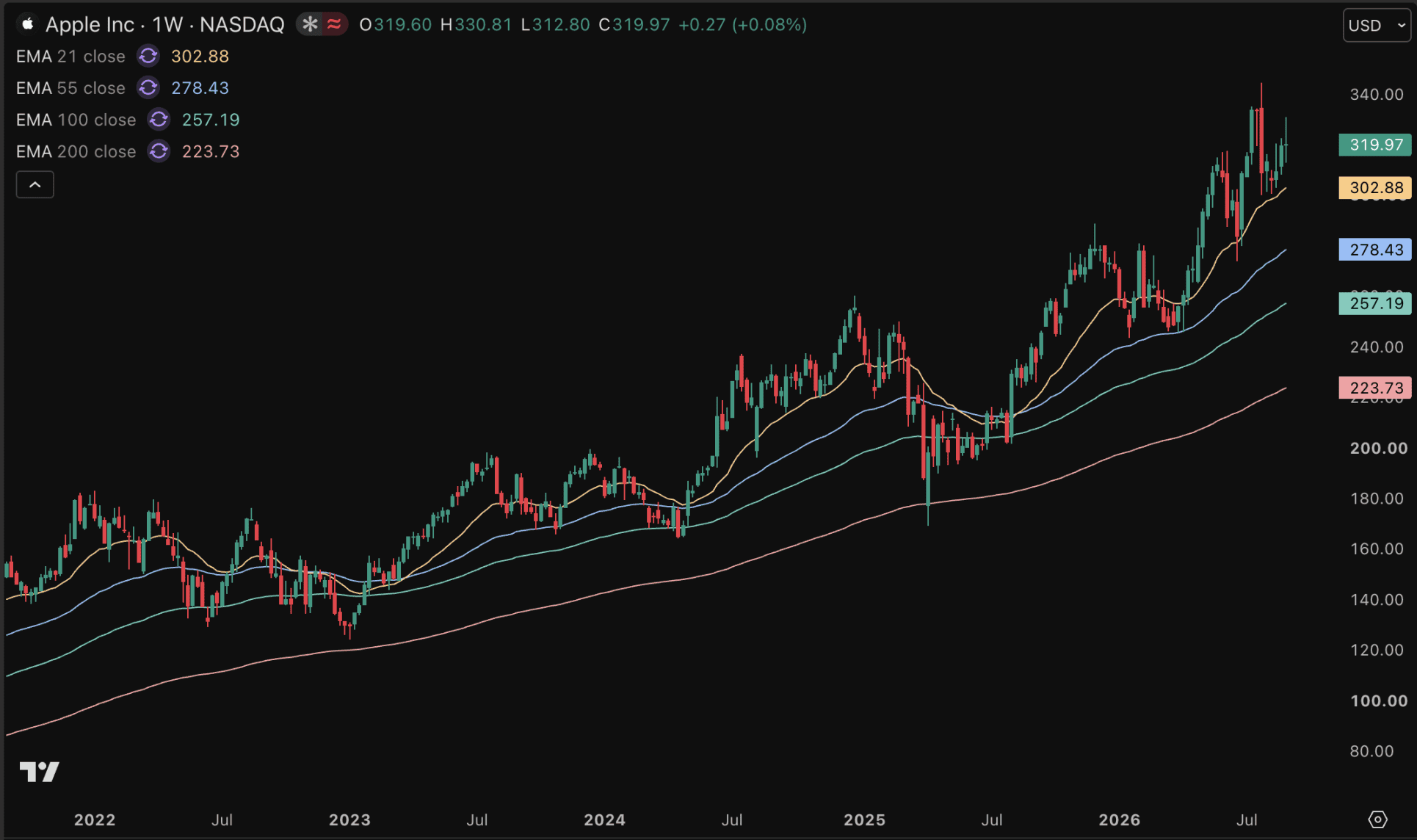Screen dimensions: 1417x840
Task: Click the Jul label between 2025 and 2026
Action: click(992, 819)
